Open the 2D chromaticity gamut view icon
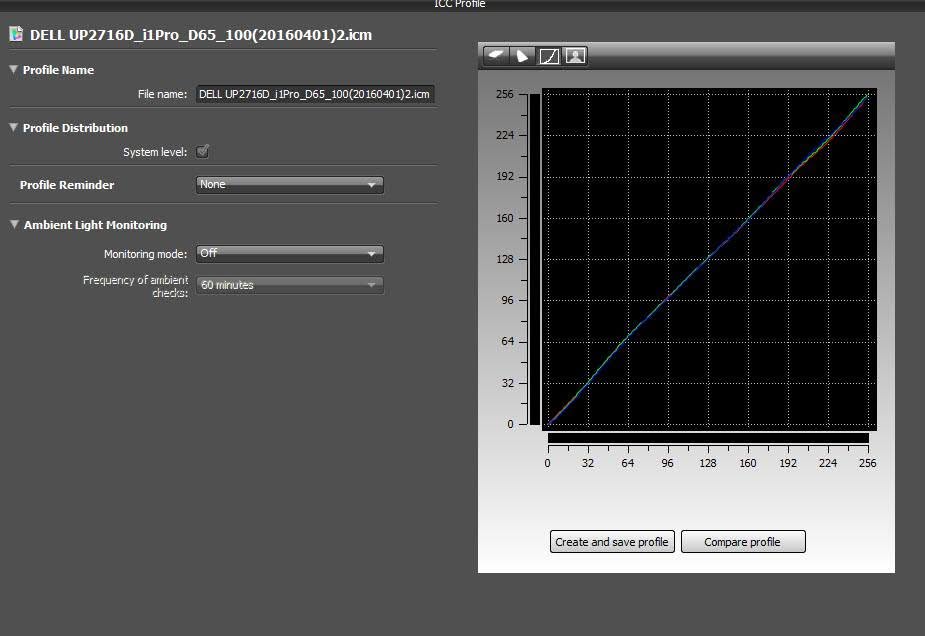Screen dimensions: 925x636 pos(521,56)
